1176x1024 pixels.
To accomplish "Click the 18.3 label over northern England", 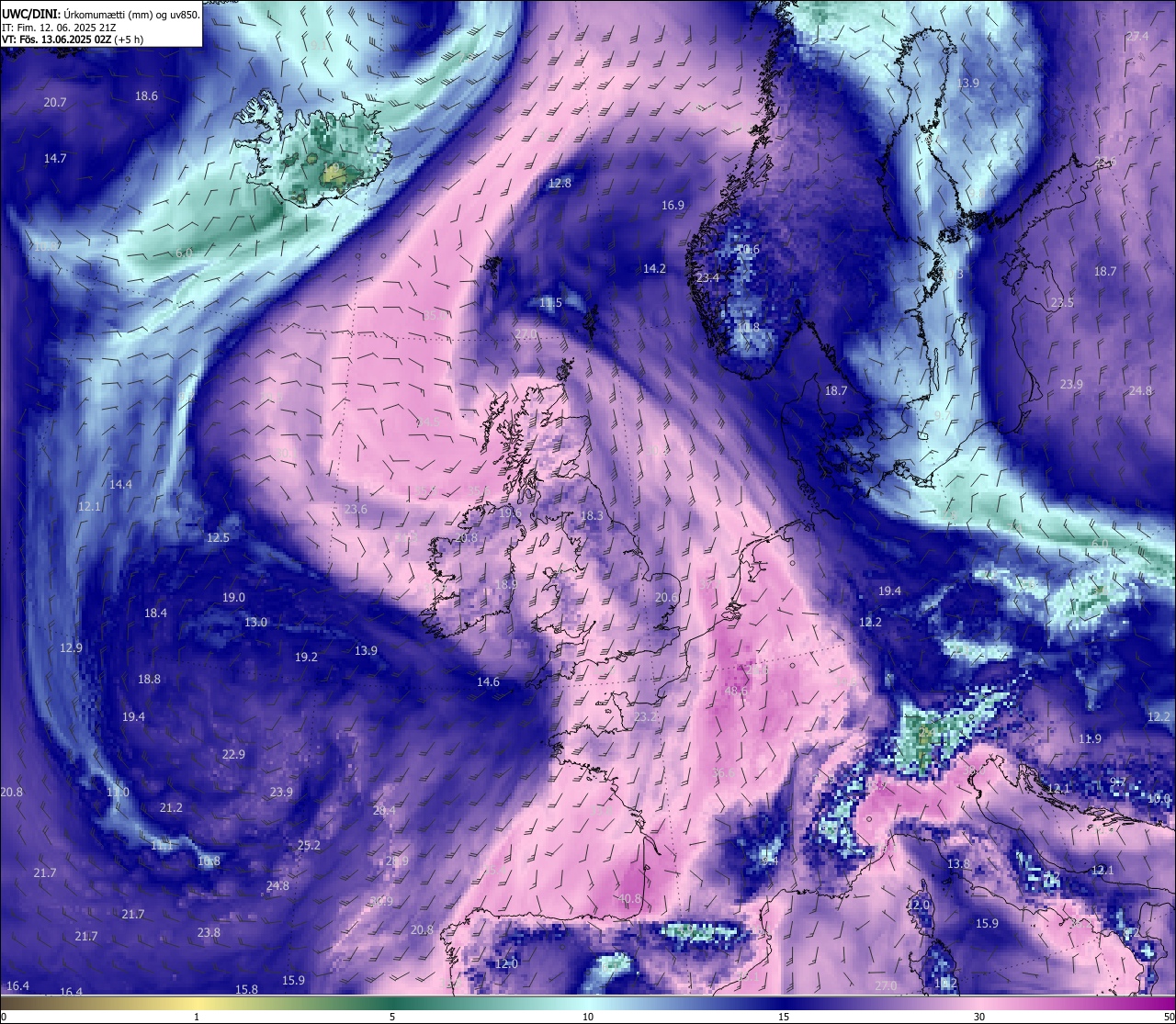I will click(591, 515).
